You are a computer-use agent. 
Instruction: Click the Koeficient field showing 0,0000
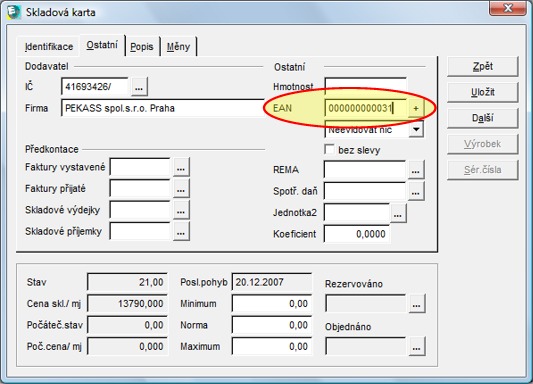click(x=357, y=234)
